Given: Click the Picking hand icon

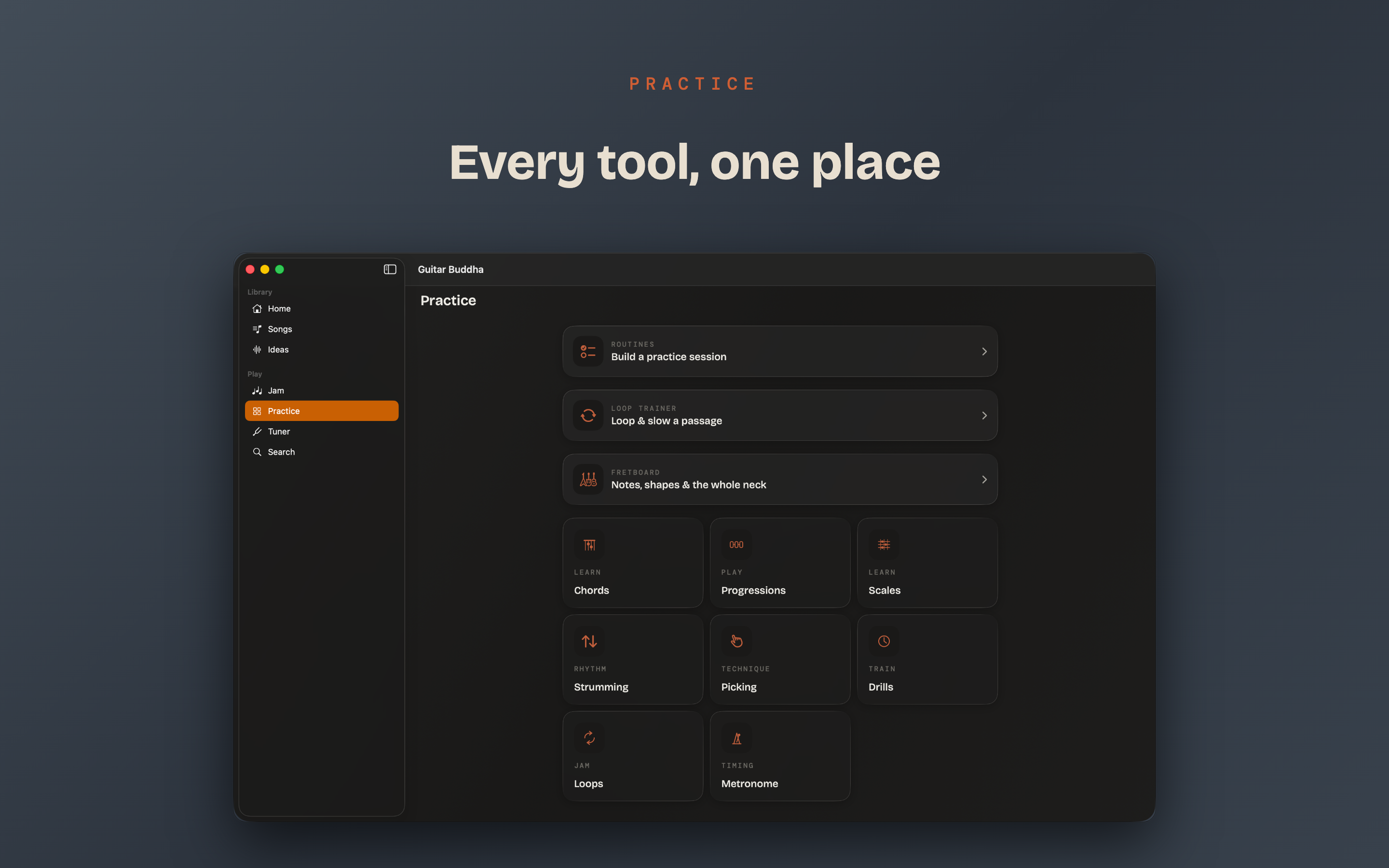Looking at the screenshot, I should click(x=736, y=641).
